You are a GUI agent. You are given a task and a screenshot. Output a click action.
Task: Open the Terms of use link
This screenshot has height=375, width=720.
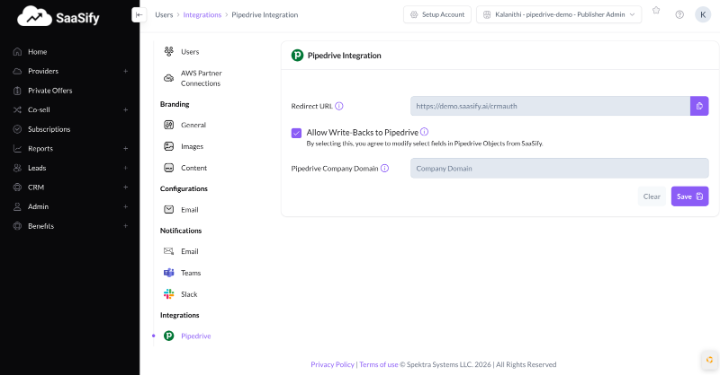click(379, 364)
